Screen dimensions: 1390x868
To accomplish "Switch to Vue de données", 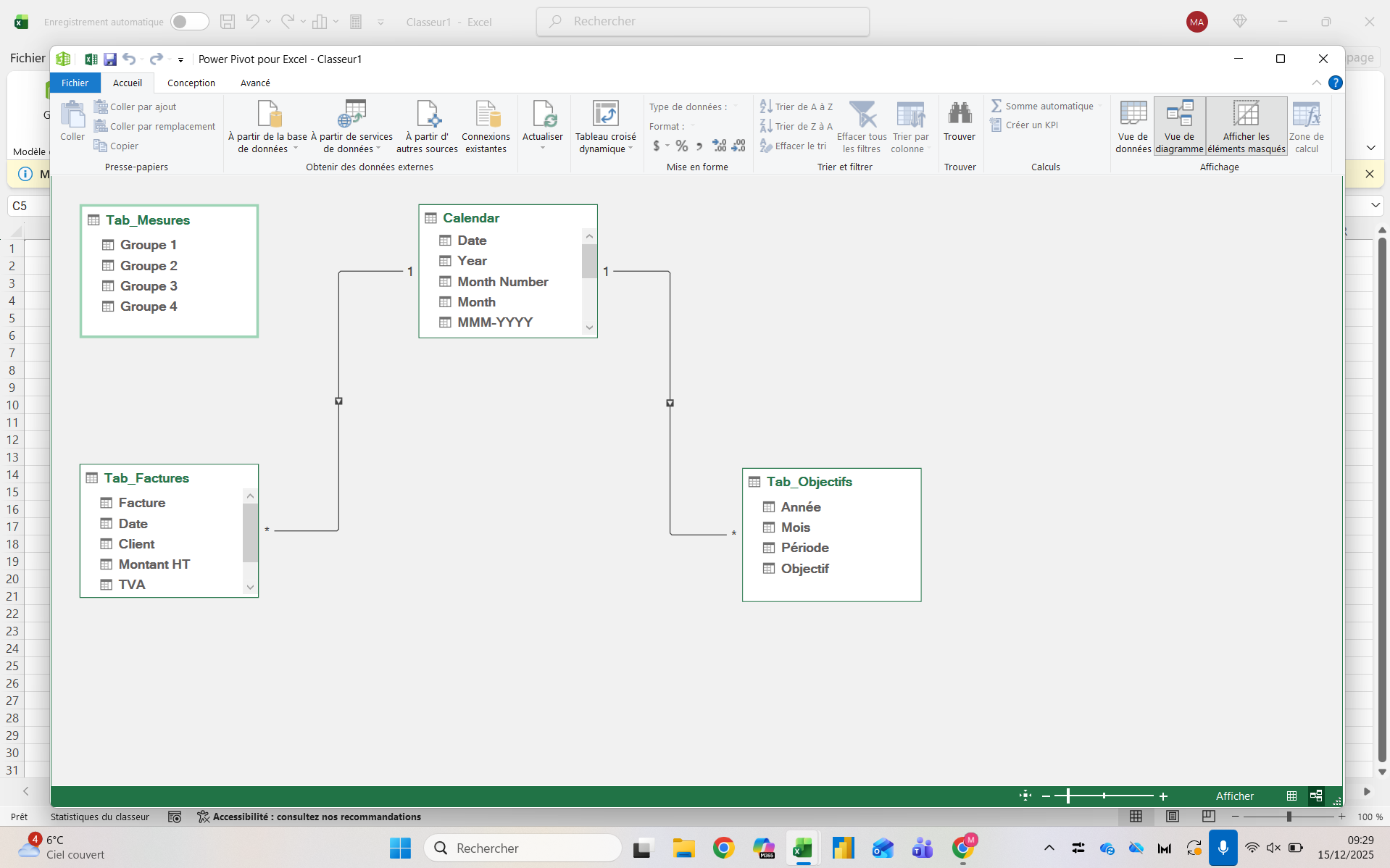I will [x=1133, y=126].
